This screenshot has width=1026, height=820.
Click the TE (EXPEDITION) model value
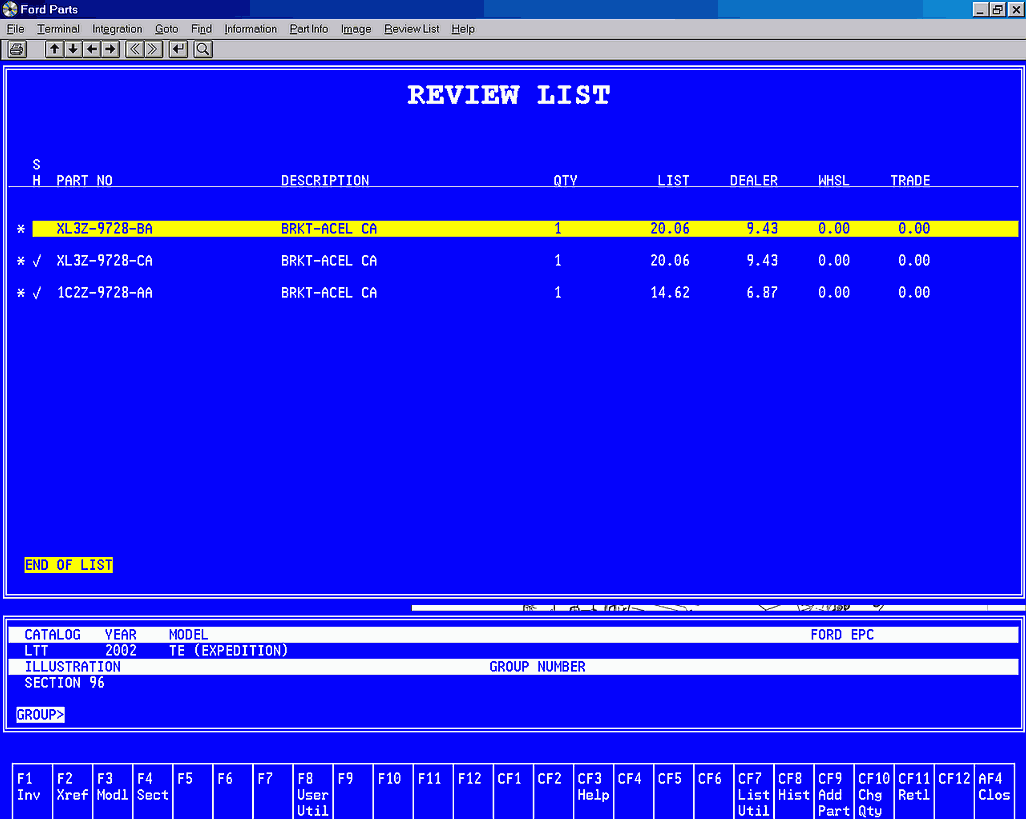point(228,651)
